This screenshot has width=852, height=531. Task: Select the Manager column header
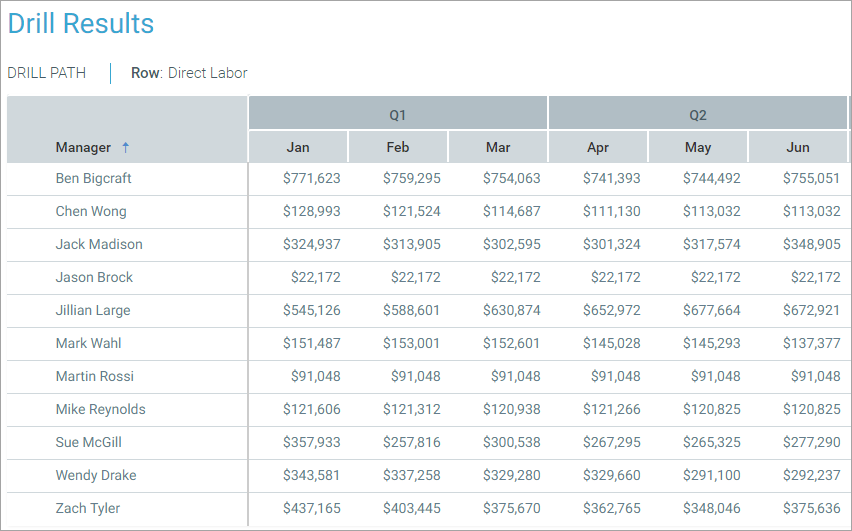coord(84,147)
